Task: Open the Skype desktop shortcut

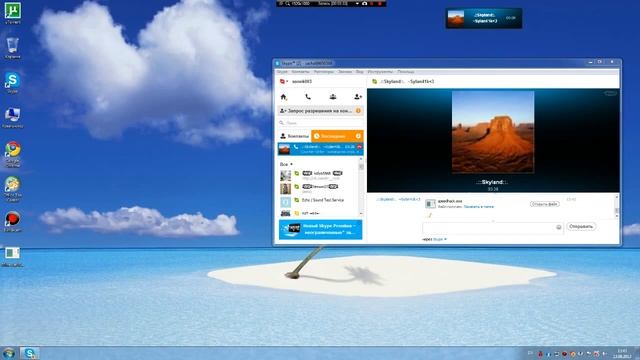Action: 13,82
